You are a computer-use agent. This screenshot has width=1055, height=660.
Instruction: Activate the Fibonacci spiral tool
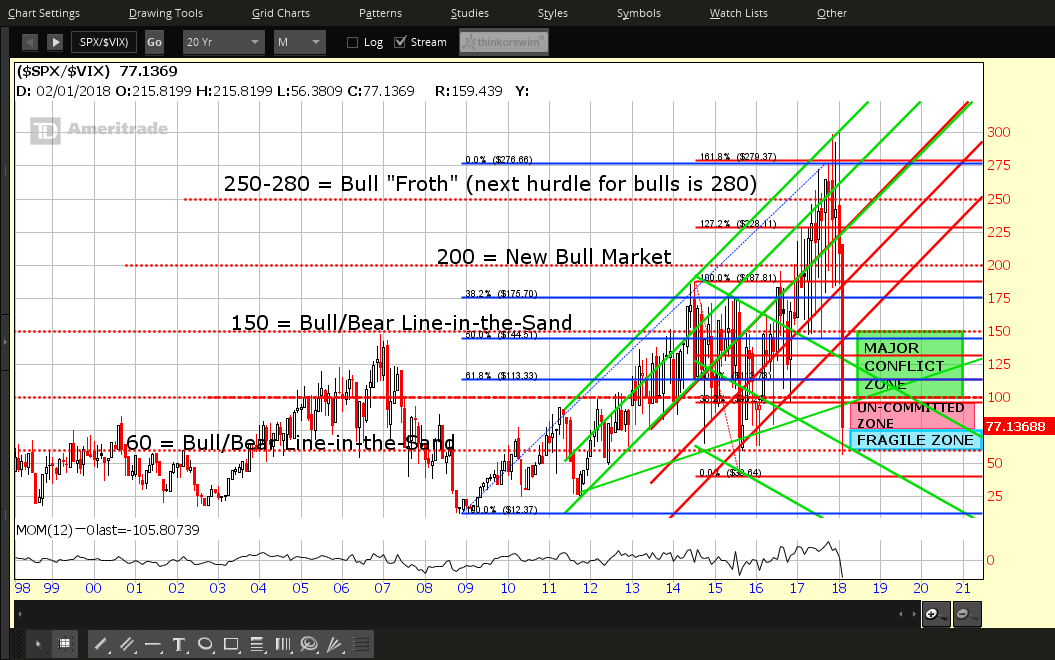(x=309, y=644)
